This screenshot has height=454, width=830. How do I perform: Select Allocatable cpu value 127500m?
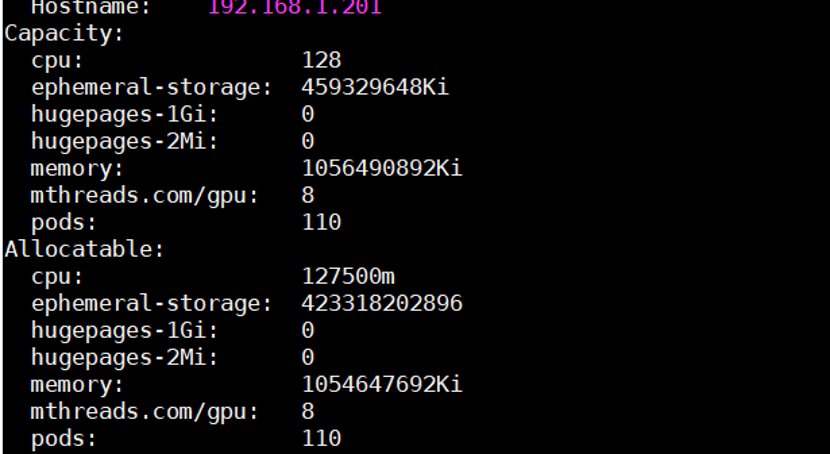point(348,276)
